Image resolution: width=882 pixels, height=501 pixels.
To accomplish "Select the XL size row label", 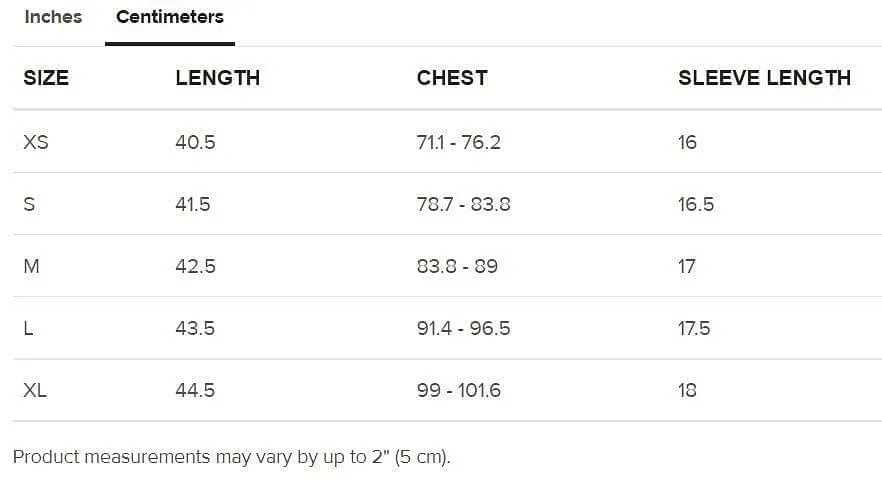I will (x=35, y=390).
